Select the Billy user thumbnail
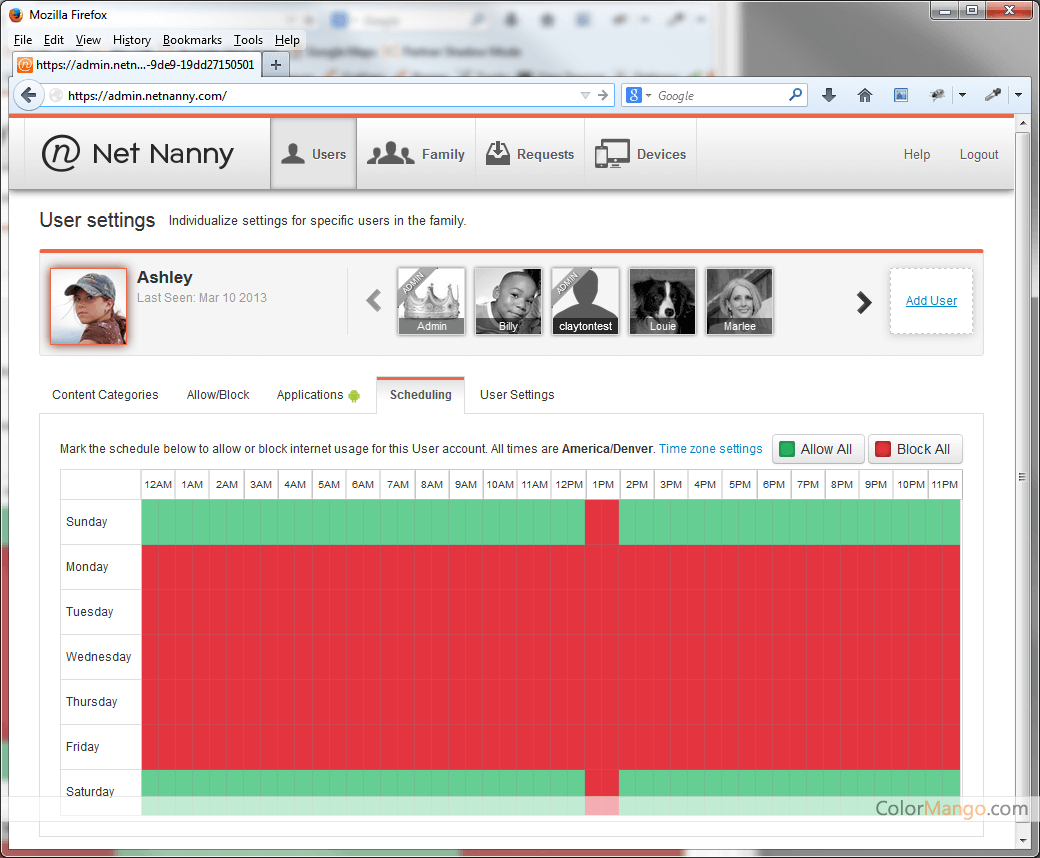1040x858 pixels. click(x=508, y=301)
